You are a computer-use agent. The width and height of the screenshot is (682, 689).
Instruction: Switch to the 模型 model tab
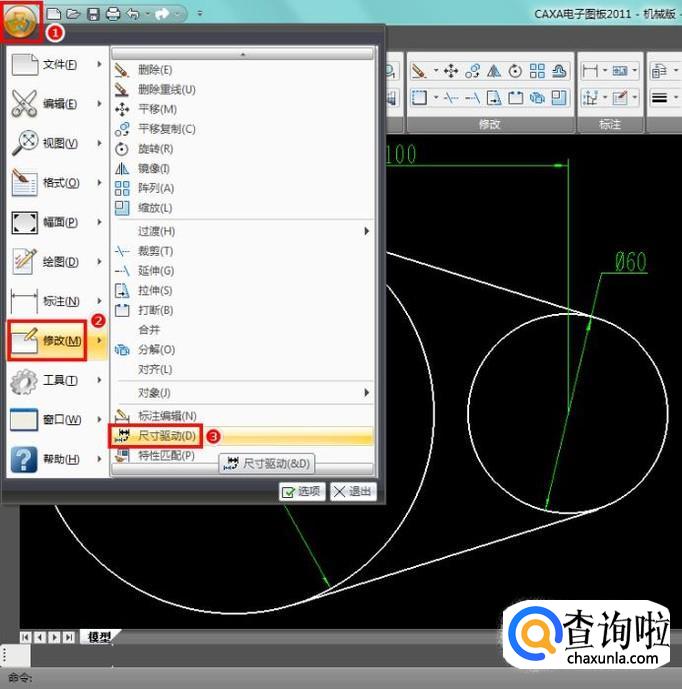100,637
